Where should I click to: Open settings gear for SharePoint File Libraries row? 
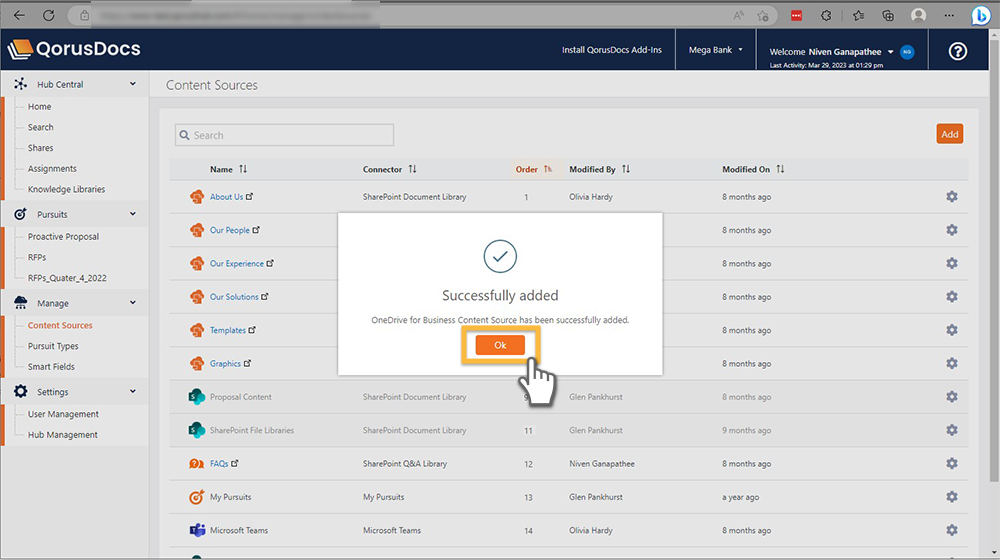(952, 430)
